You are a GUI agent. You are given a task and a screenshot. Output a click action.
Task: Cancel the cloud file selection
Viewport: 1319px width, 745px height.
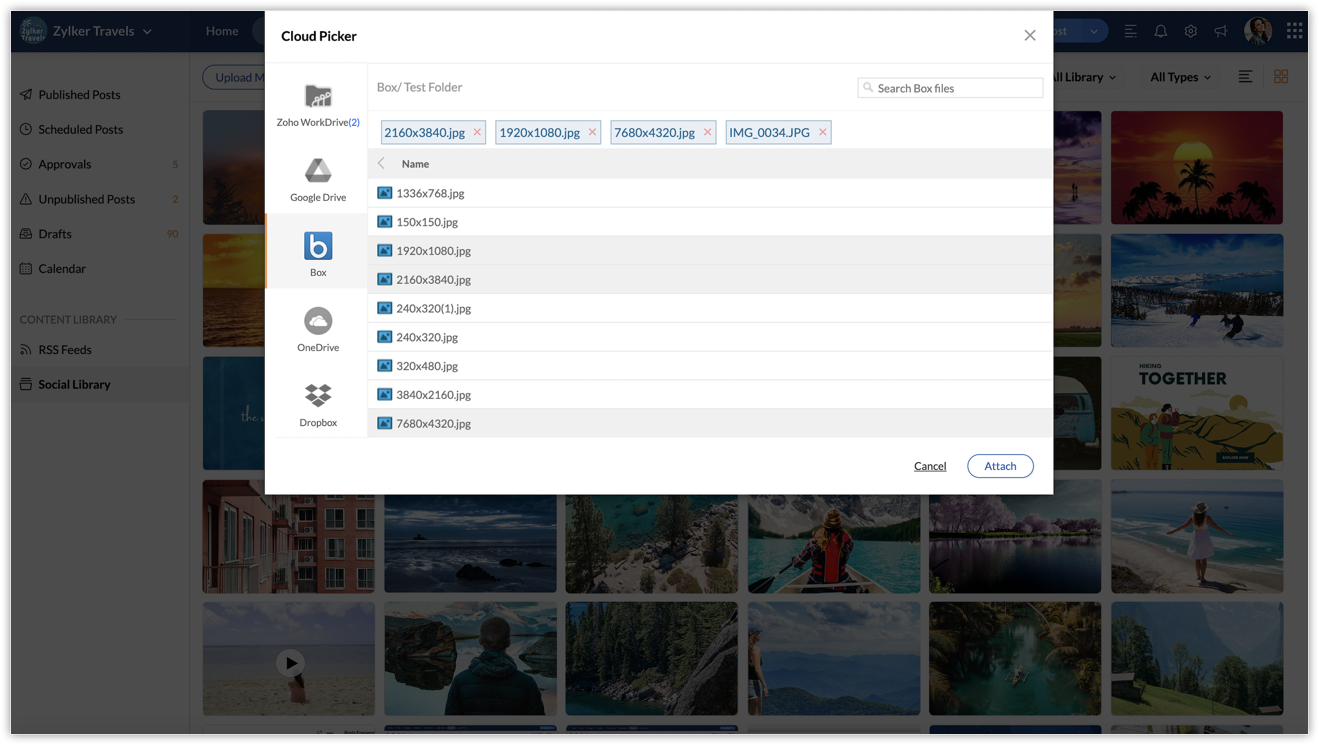[929, 466]
